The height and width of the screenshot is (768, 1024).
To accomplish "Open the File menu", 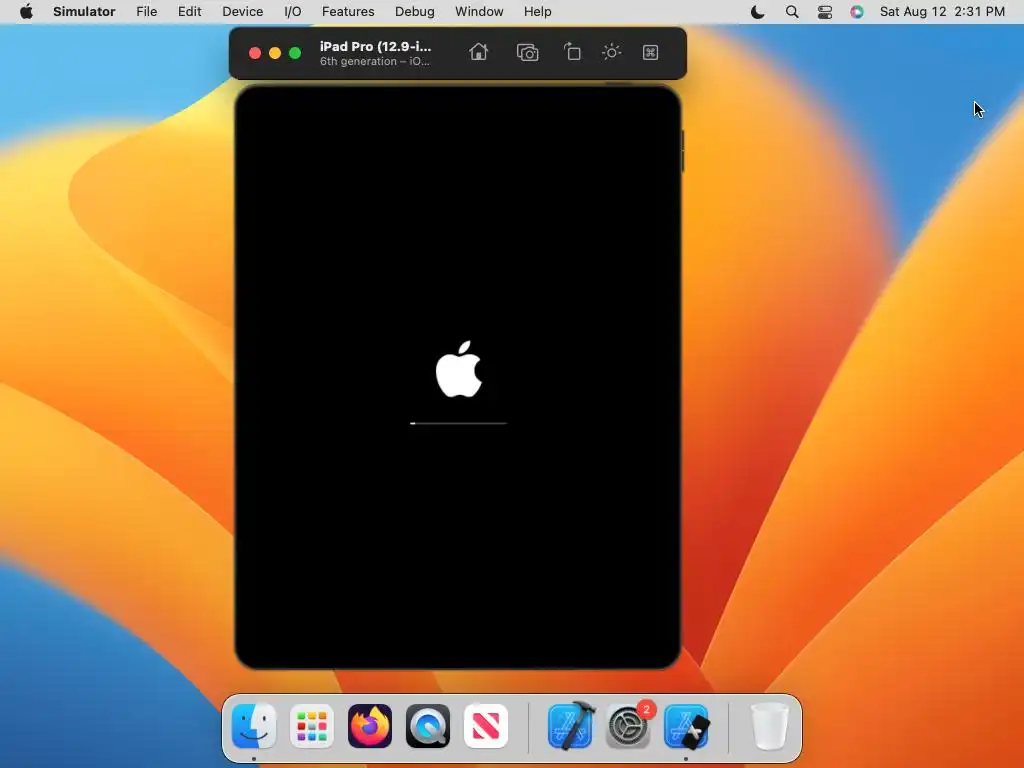I will pos(146,12).
